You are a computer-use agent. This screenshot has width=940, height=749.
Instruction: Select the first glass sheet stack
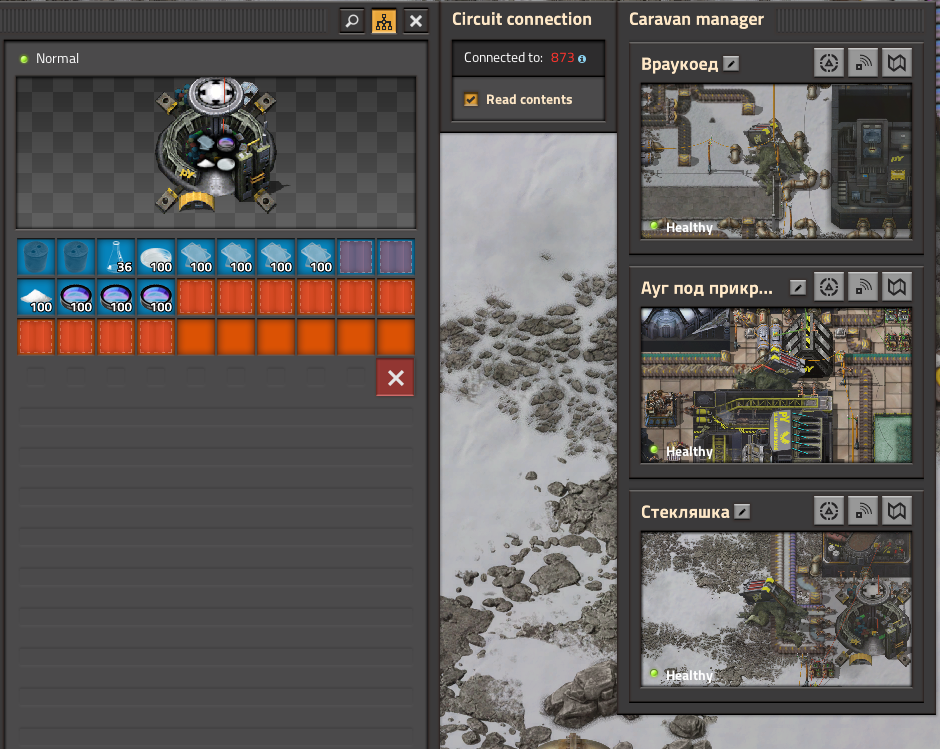click(196, 257)
